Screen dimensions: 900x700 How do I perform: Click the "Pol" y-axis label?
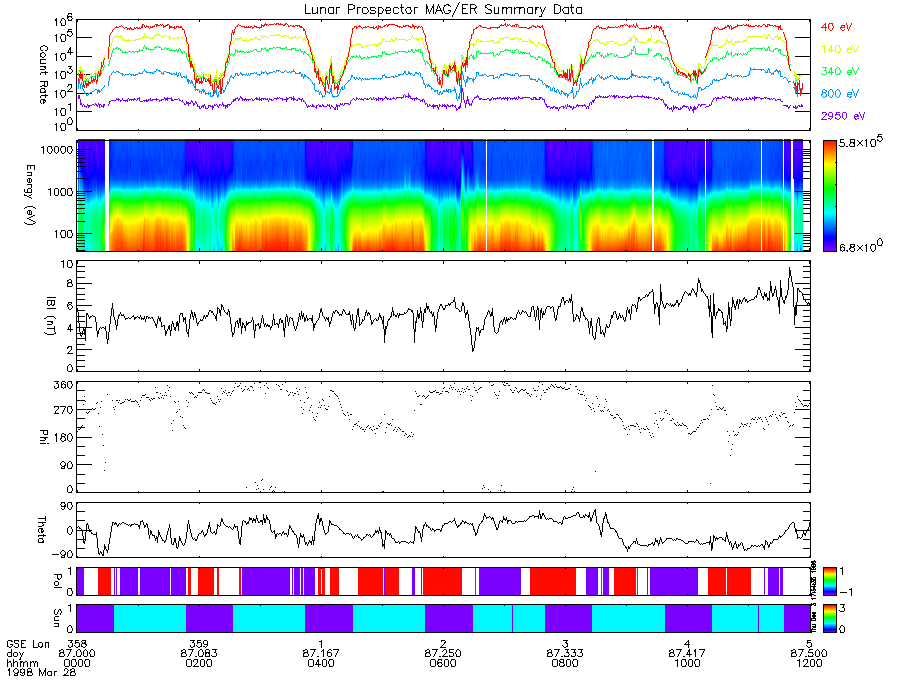(x=57, y=581)
